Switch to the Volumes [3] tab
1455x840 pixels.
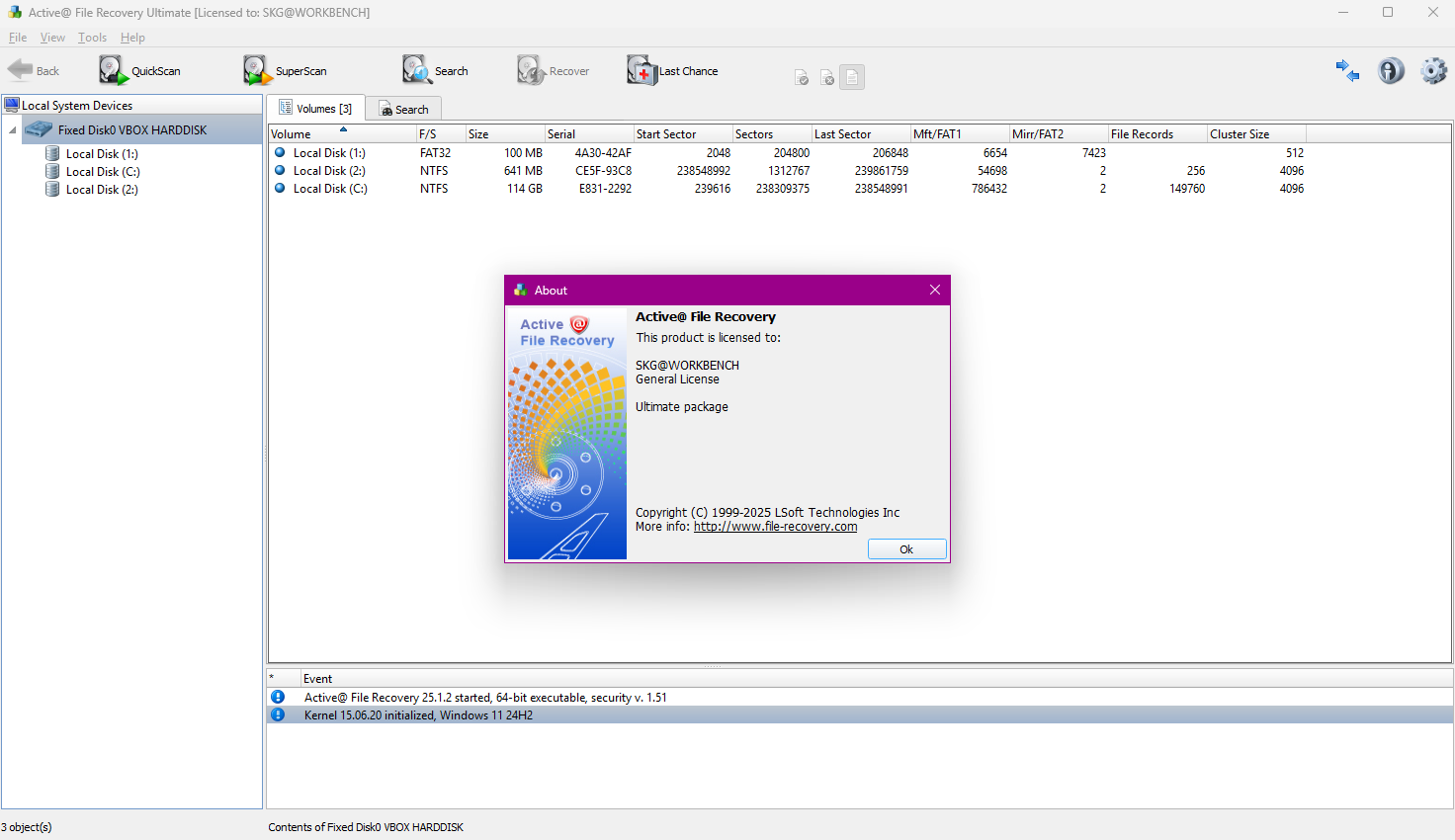pos(315,108)
